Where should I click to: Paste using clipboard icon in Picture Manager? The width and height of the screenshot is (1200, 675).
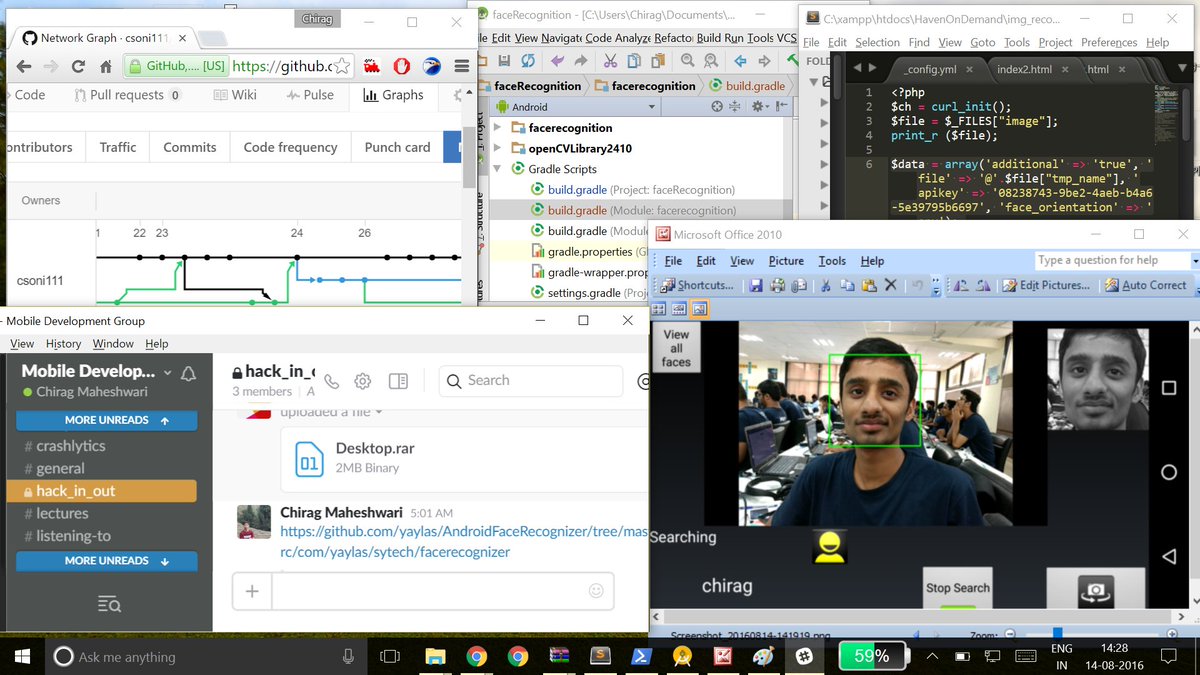tap(868, 285)
